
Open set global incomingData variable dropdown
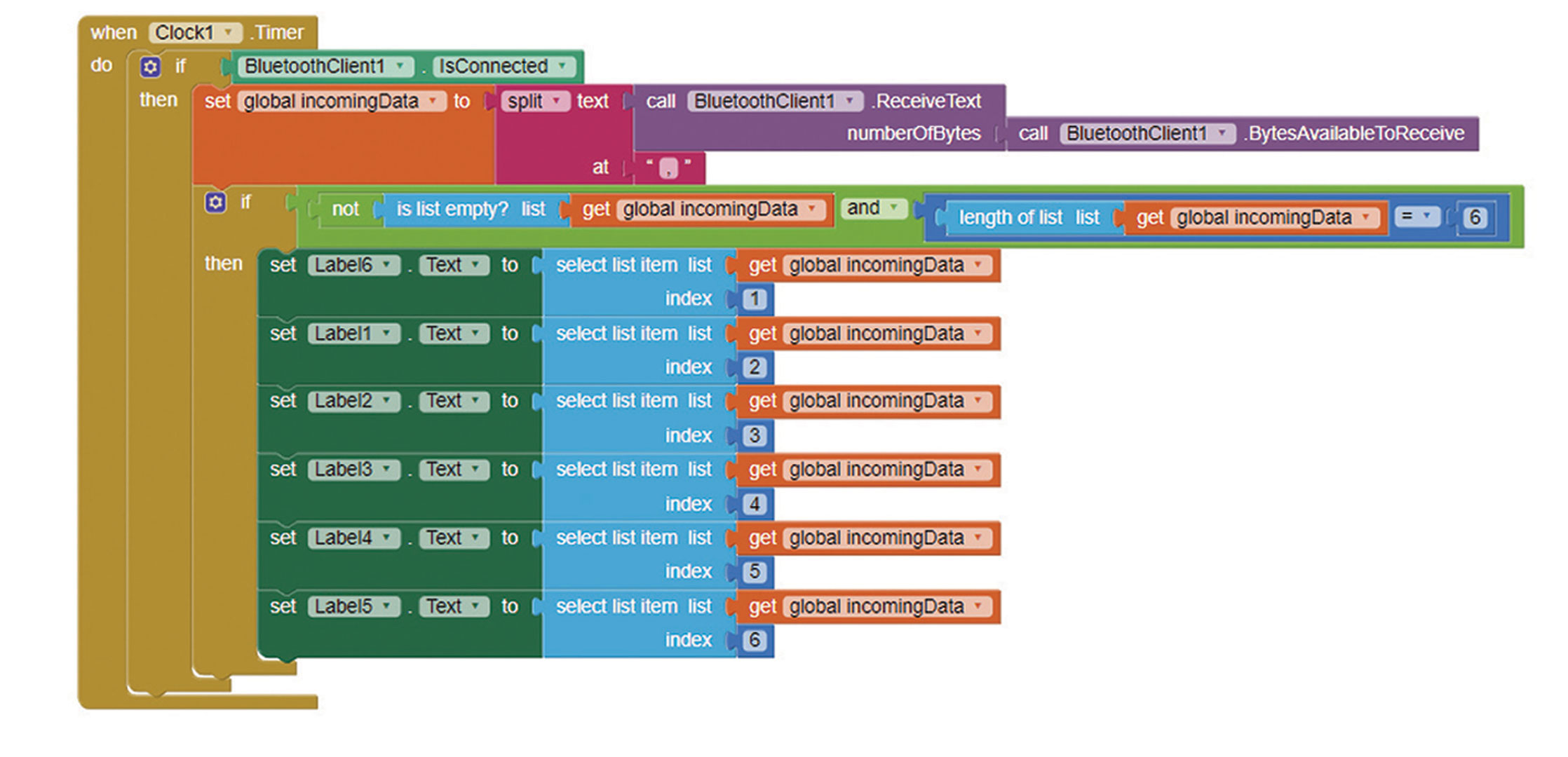pos(433,102)
